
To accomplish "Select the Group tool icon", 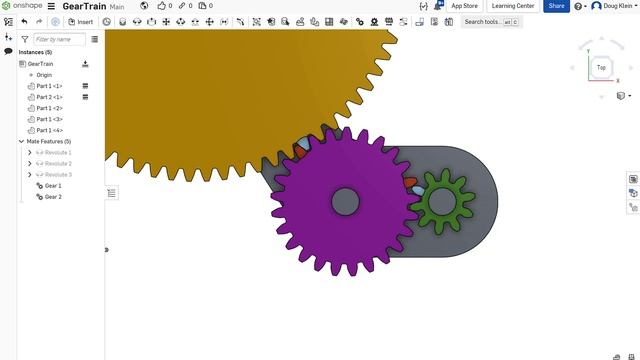I will 256,22.
